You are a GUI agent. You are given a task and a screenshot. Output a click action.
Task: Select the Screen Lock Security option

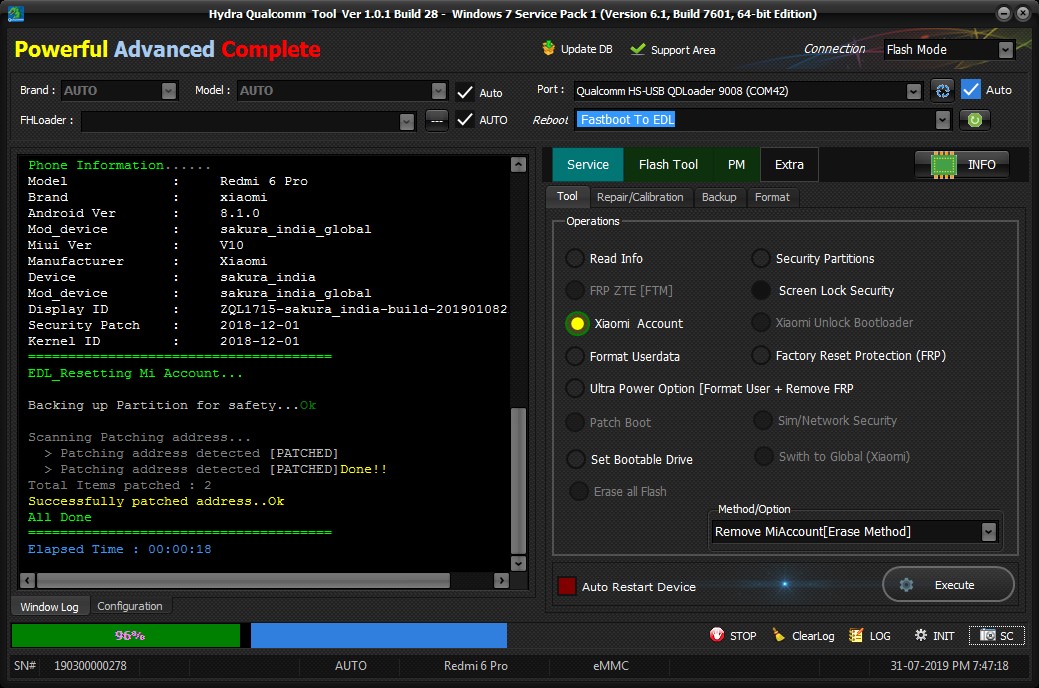point(761,290)
